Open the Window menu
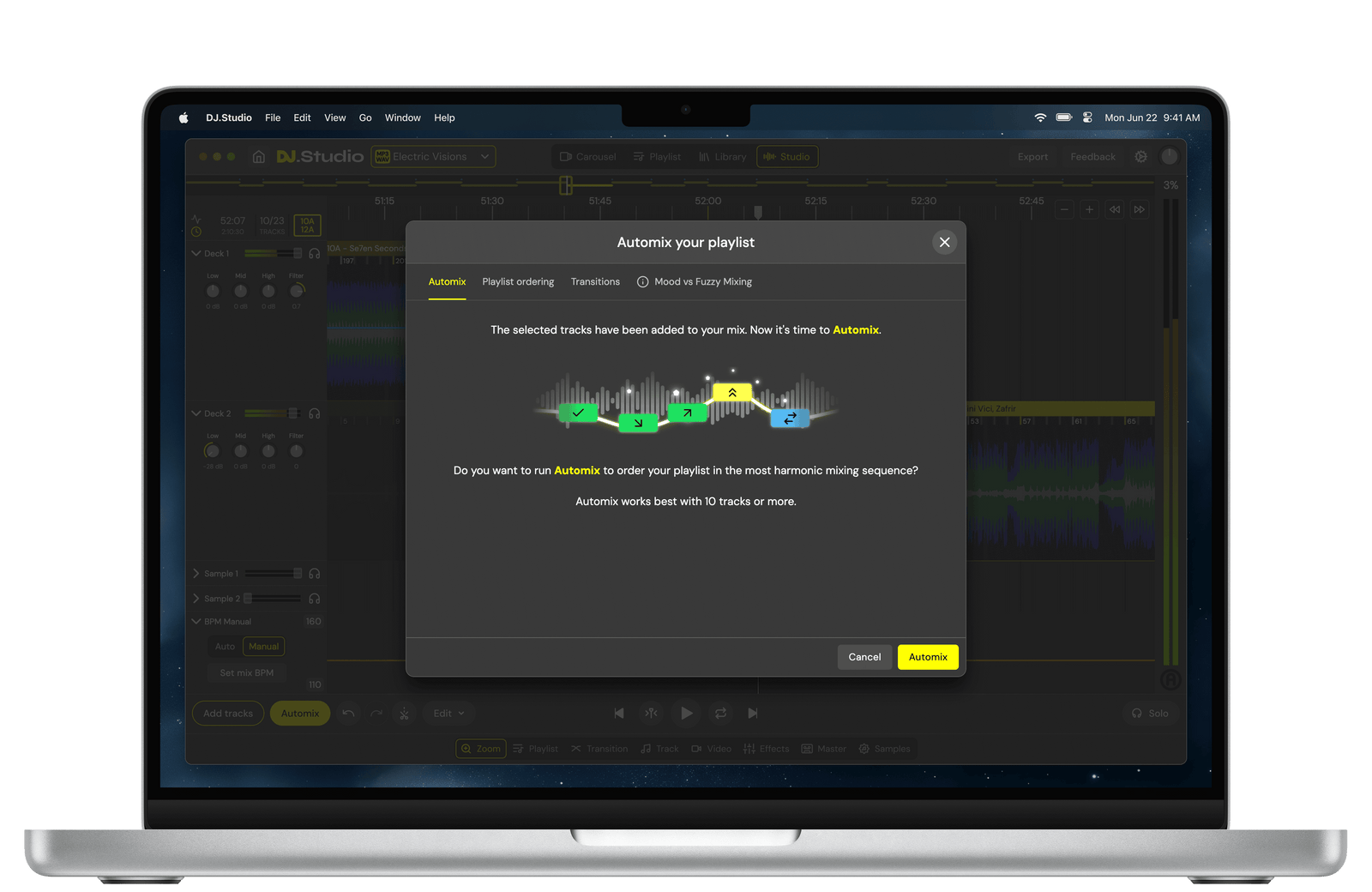The width and height of the screenshot is (1372, 892). click(403, 118)
